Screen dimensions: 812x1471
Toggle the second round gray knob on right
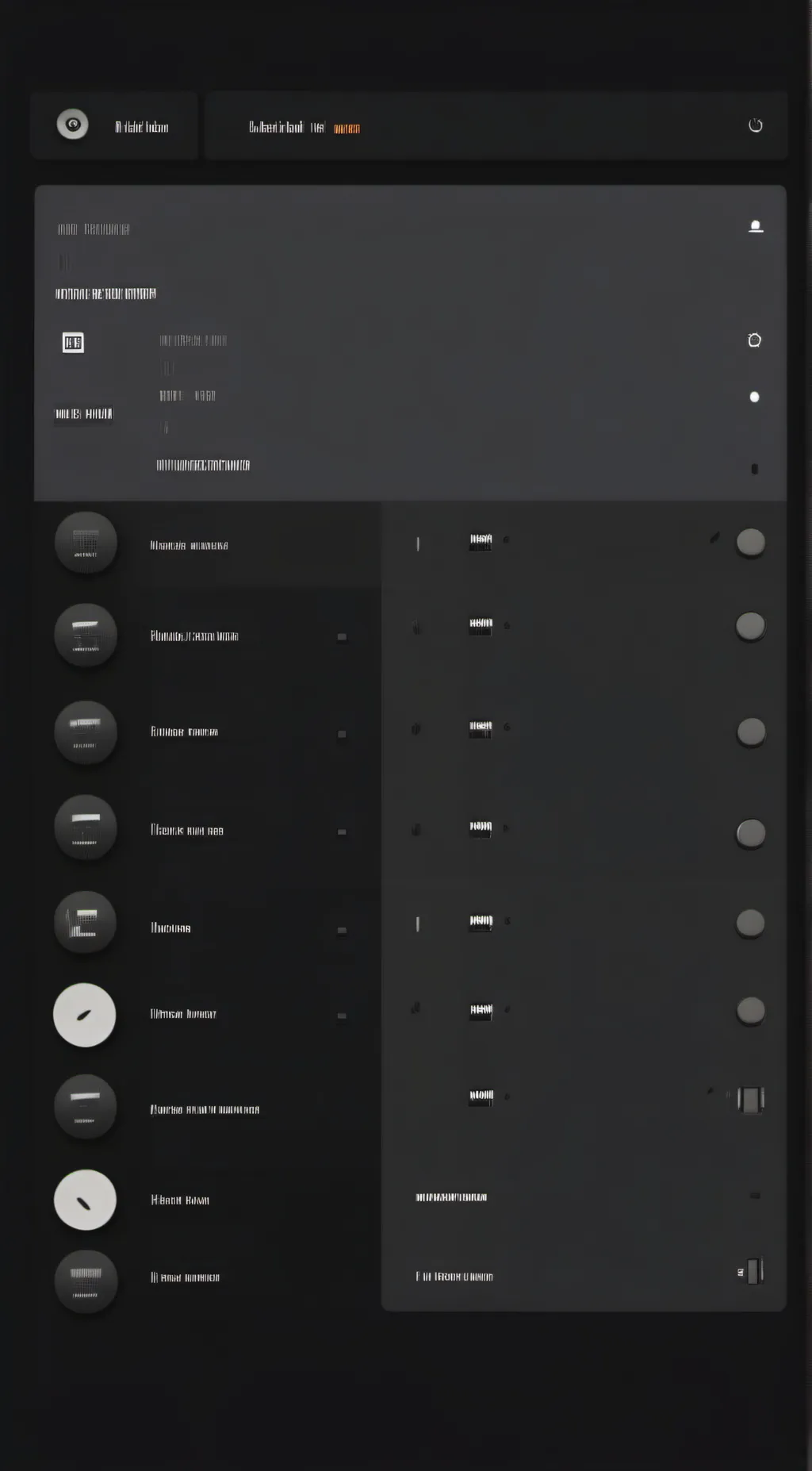click(750, 626)
